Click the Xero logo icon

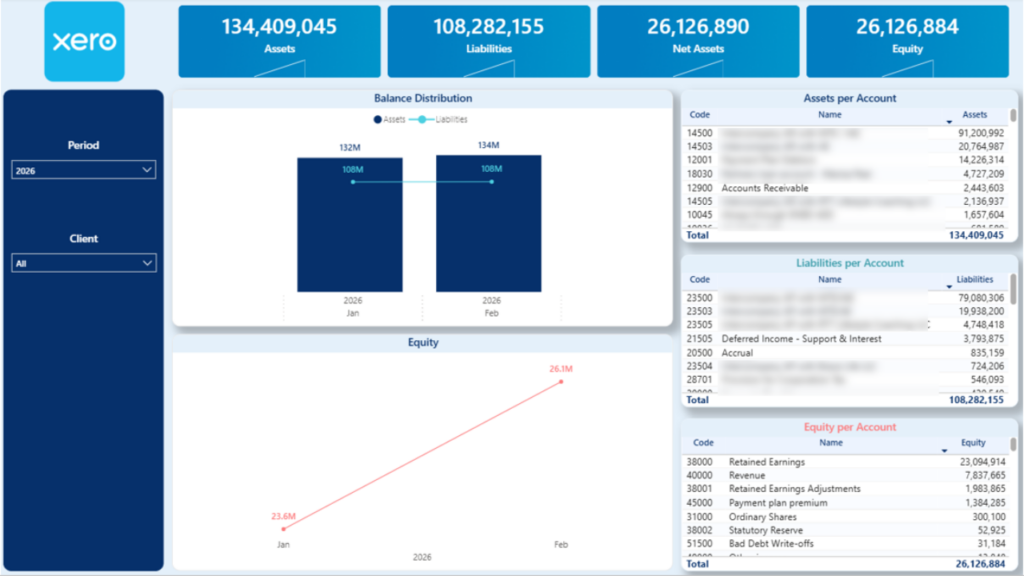(x=83, y=41)
